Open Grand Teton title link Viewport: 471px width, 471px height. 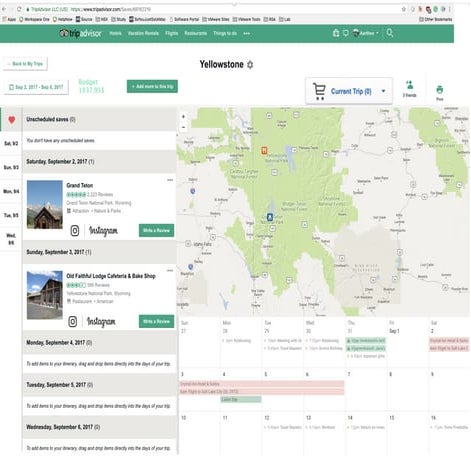click(80, 185)
